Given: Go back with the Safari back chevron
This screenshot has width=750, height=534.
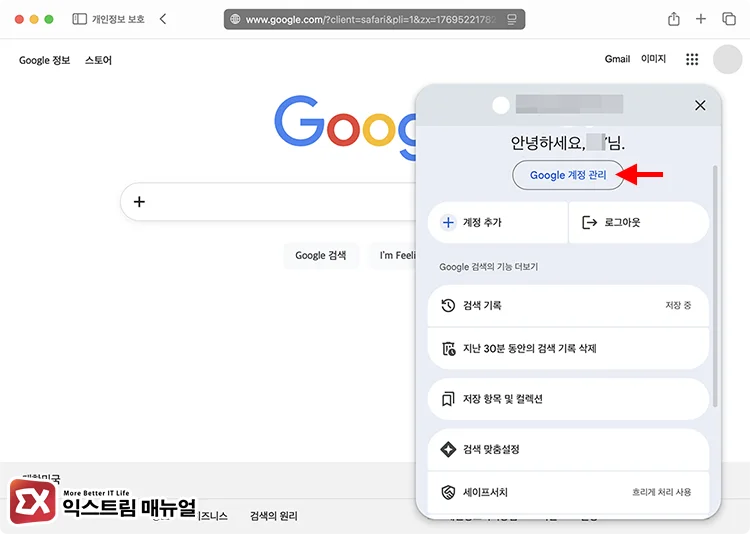Looking at the screenshot, I should pos(163,19).
